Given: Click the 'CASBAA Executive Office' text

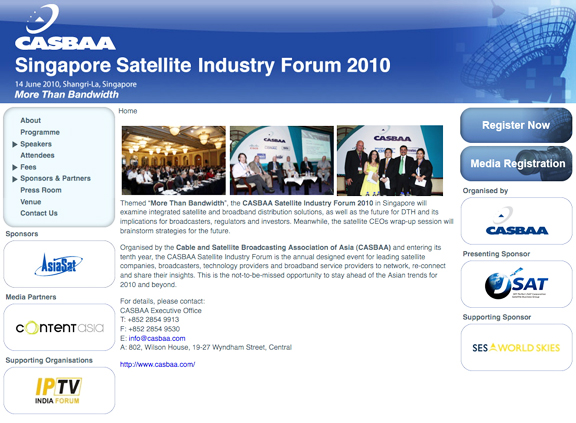Looking at the screenshot, I should pos(161,310).
